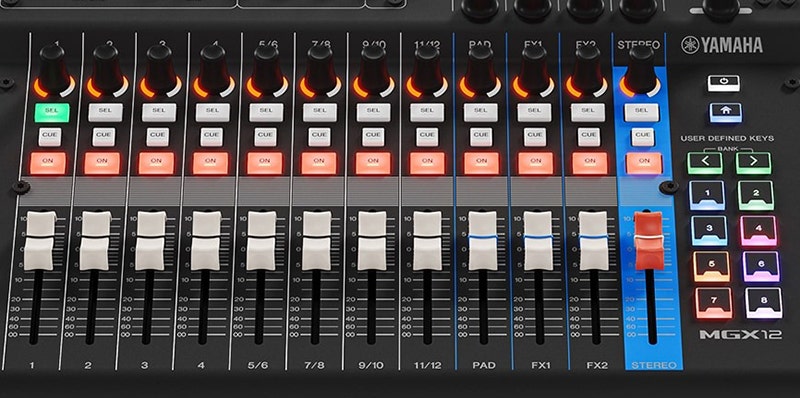
Task: Select channel 3 with SEL button
Action: pos(159,112)
